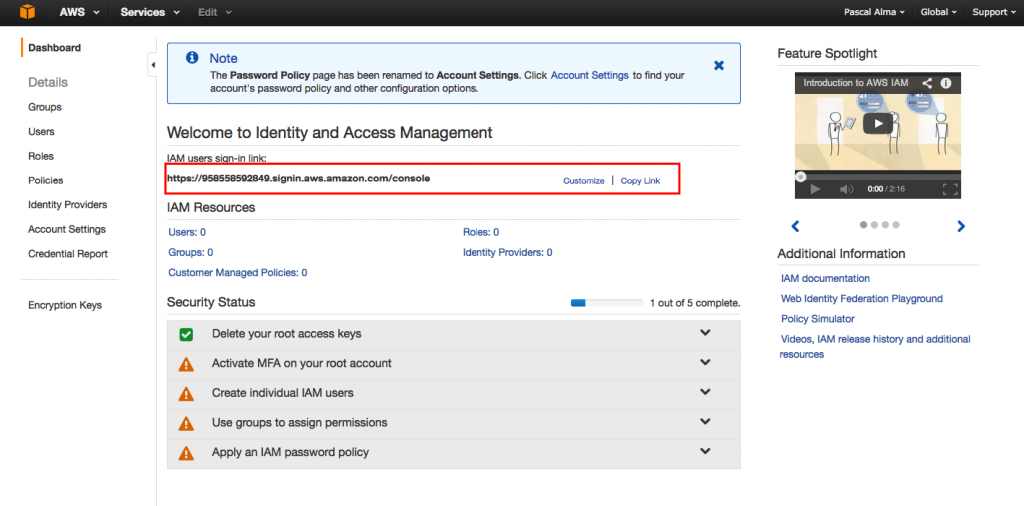Viewport: 1024px width, 506px height.
Task: Open Policies in the sidebar
Action: pos(46,180)
